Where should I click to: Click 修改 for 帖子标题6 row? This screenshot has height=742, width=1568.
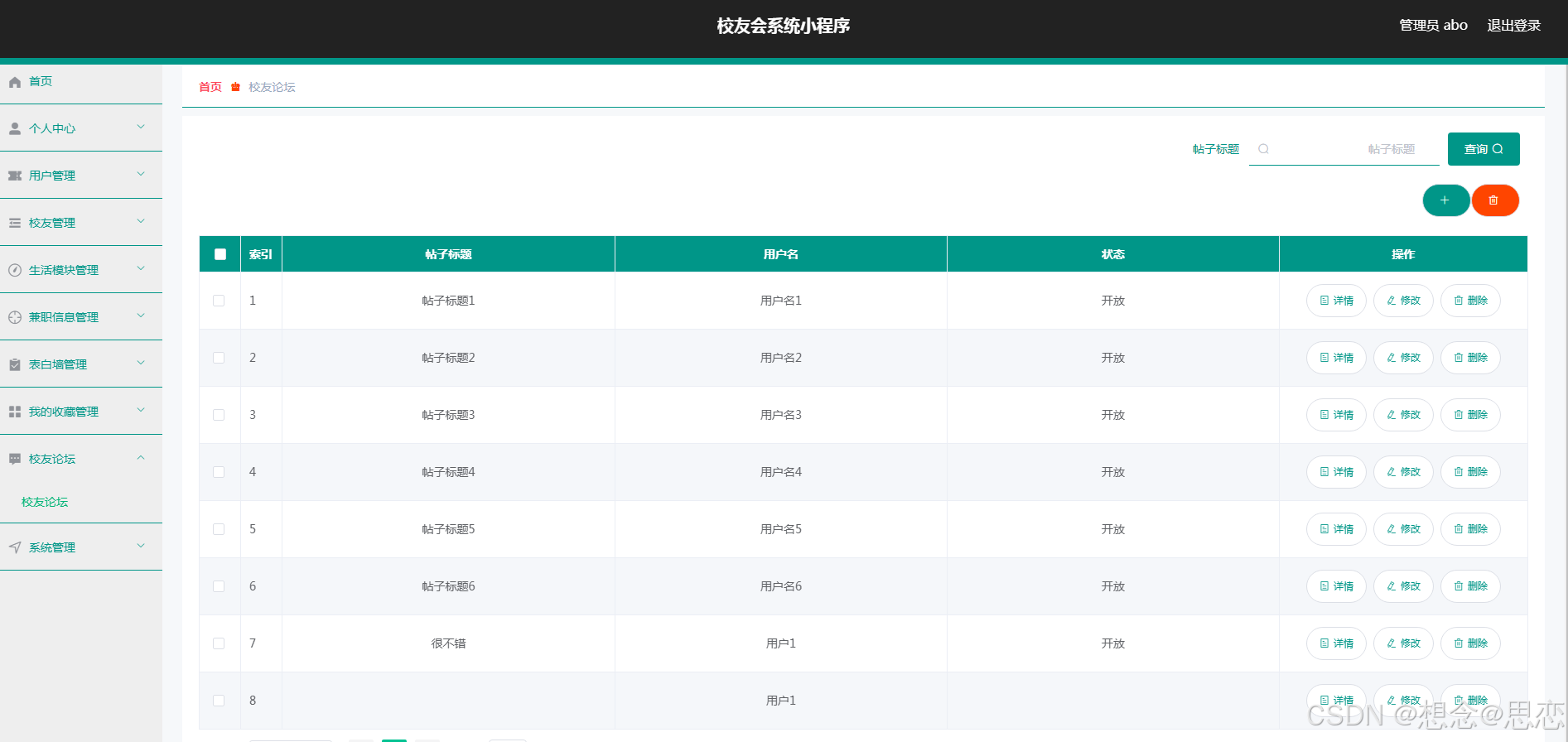1403,586
